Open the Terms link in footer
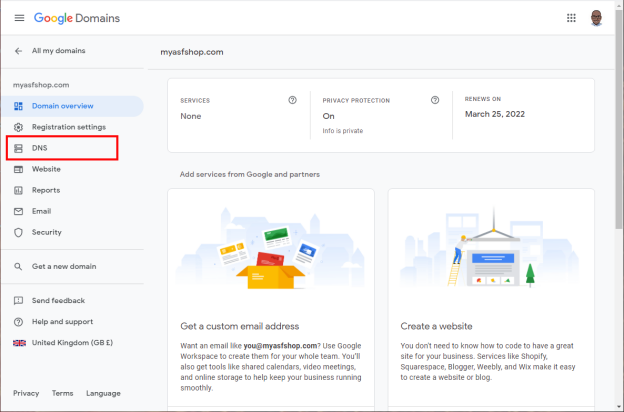624x412 pixels. [62, 393]
